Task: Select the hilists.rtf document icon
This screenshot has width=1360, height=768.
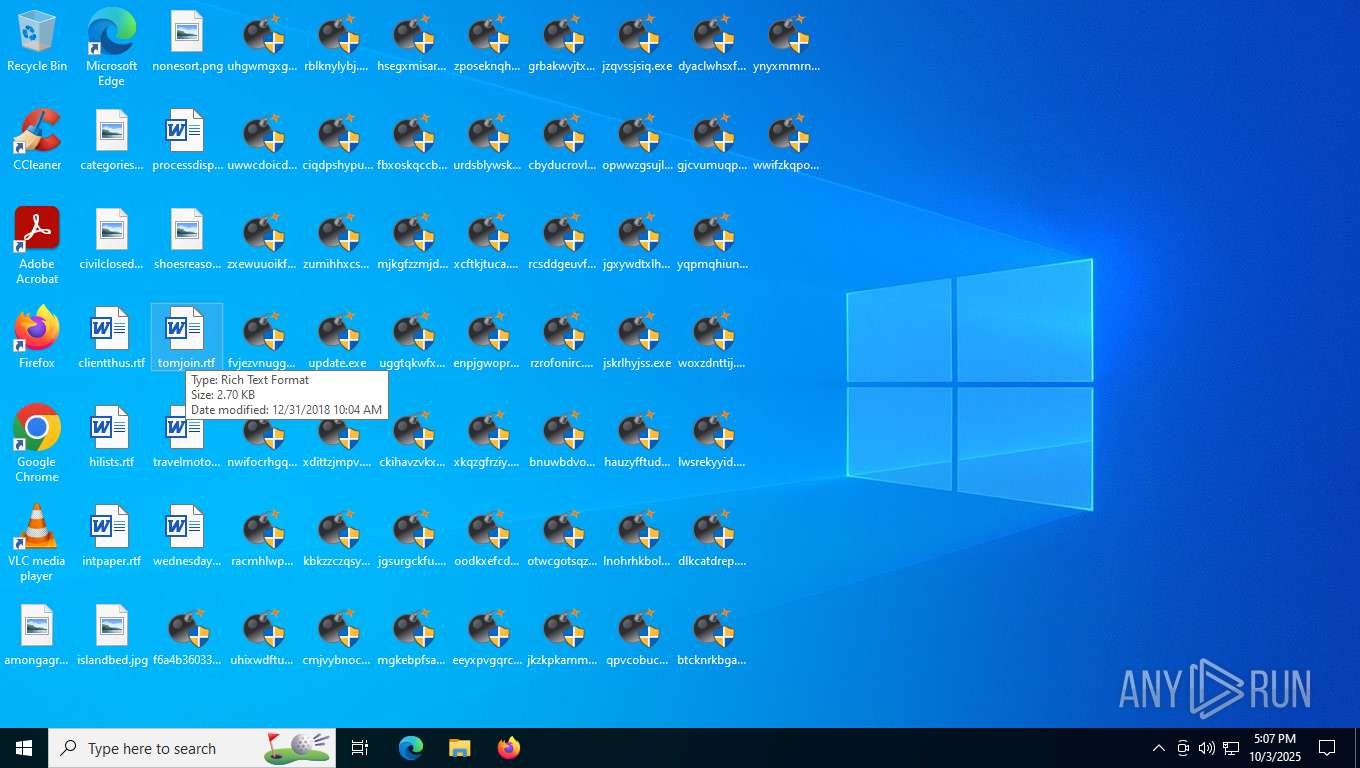Action: tap(111, 438)
